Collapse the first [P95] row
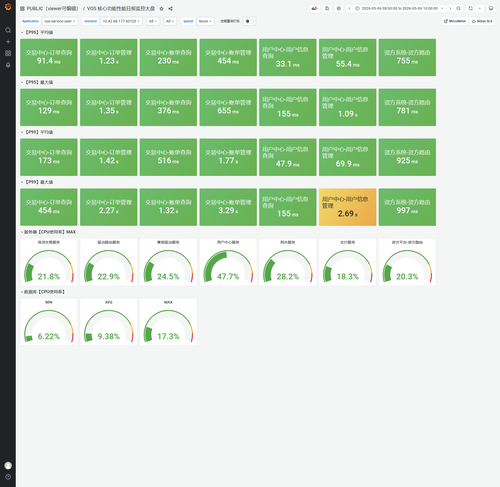The image size is (500, 487). pos(37,32)
